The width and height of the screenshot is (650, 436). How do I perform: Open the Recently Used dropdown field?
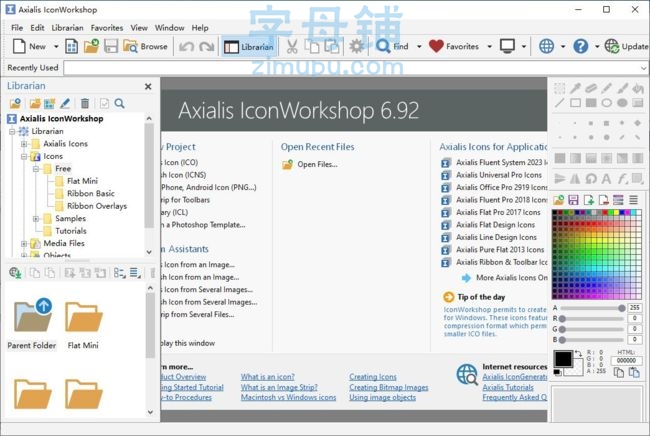(356, 68)
